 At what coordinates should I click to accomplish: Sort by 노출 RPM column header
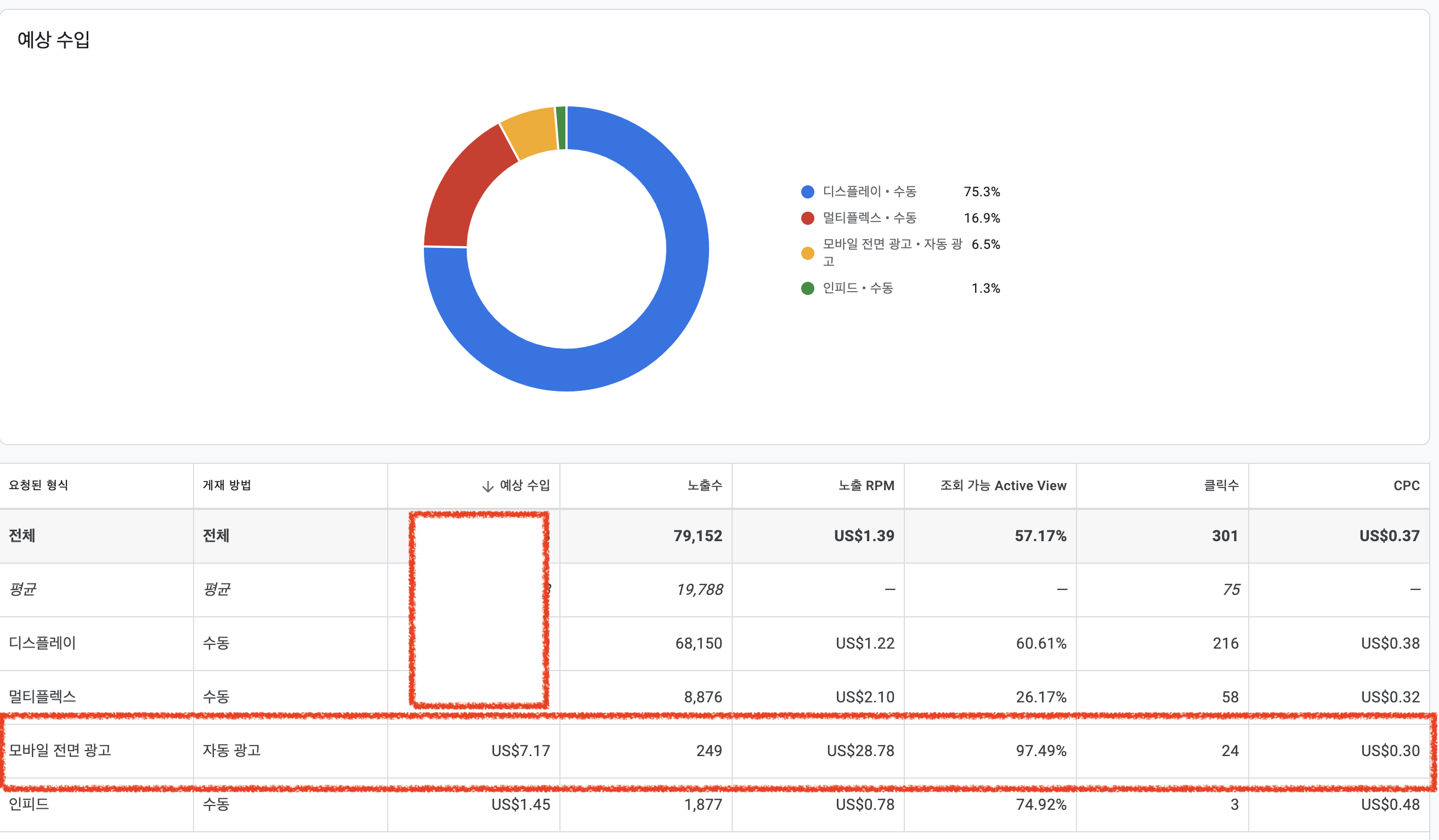click(x=866, y=485)
